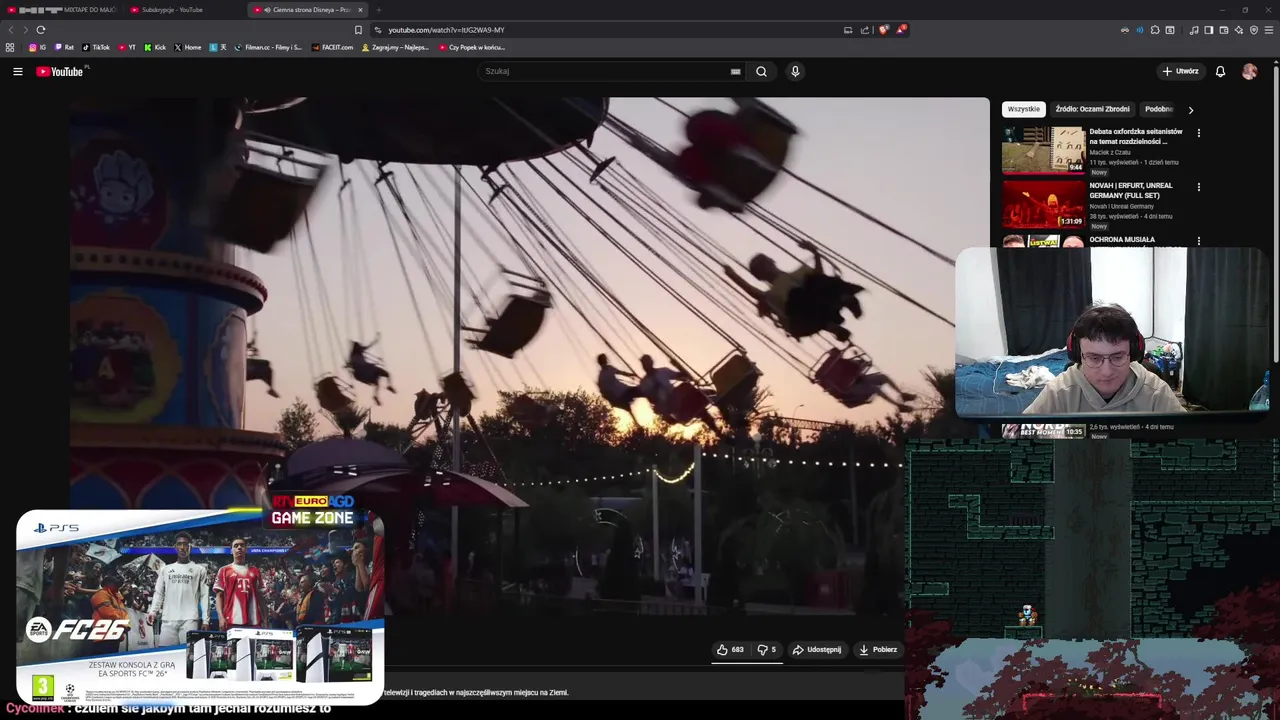Open the TikTok bookmark
The image size is (1280, 720).
click(96, 47)
